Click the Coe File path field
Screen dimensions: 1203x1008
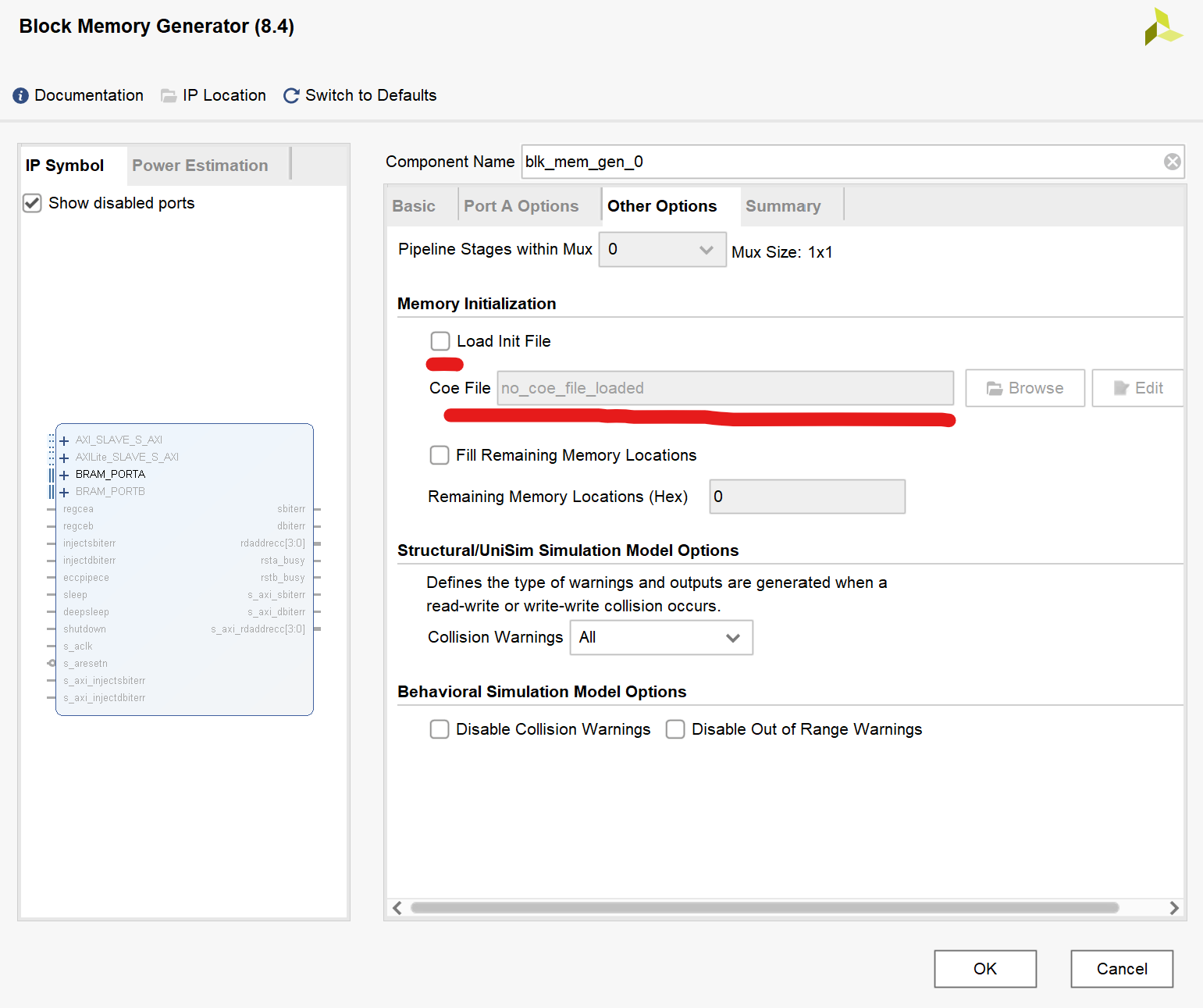point(725,388)
